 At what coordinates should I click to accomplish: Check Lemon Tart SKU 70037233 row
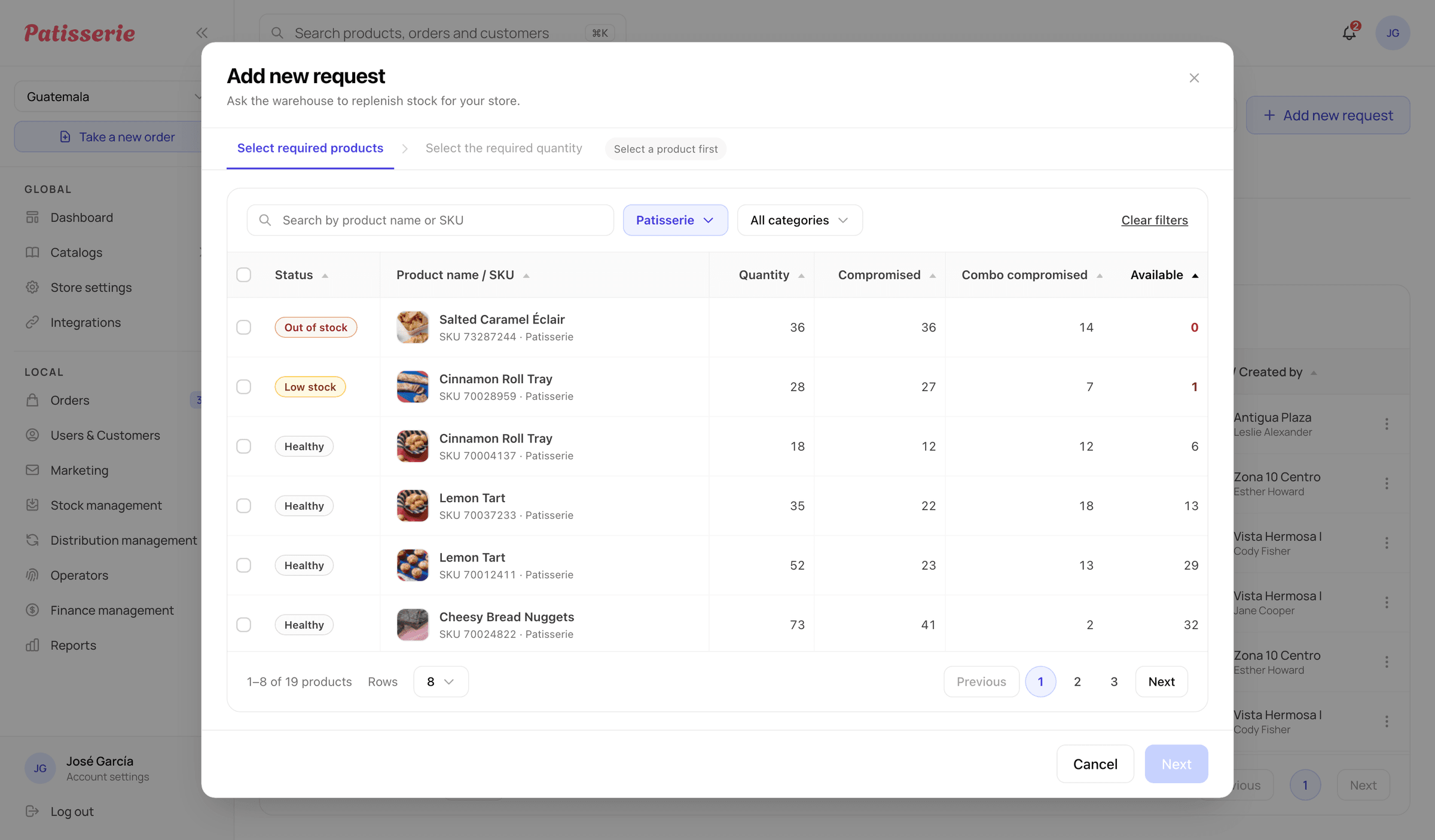pos(243,506)
